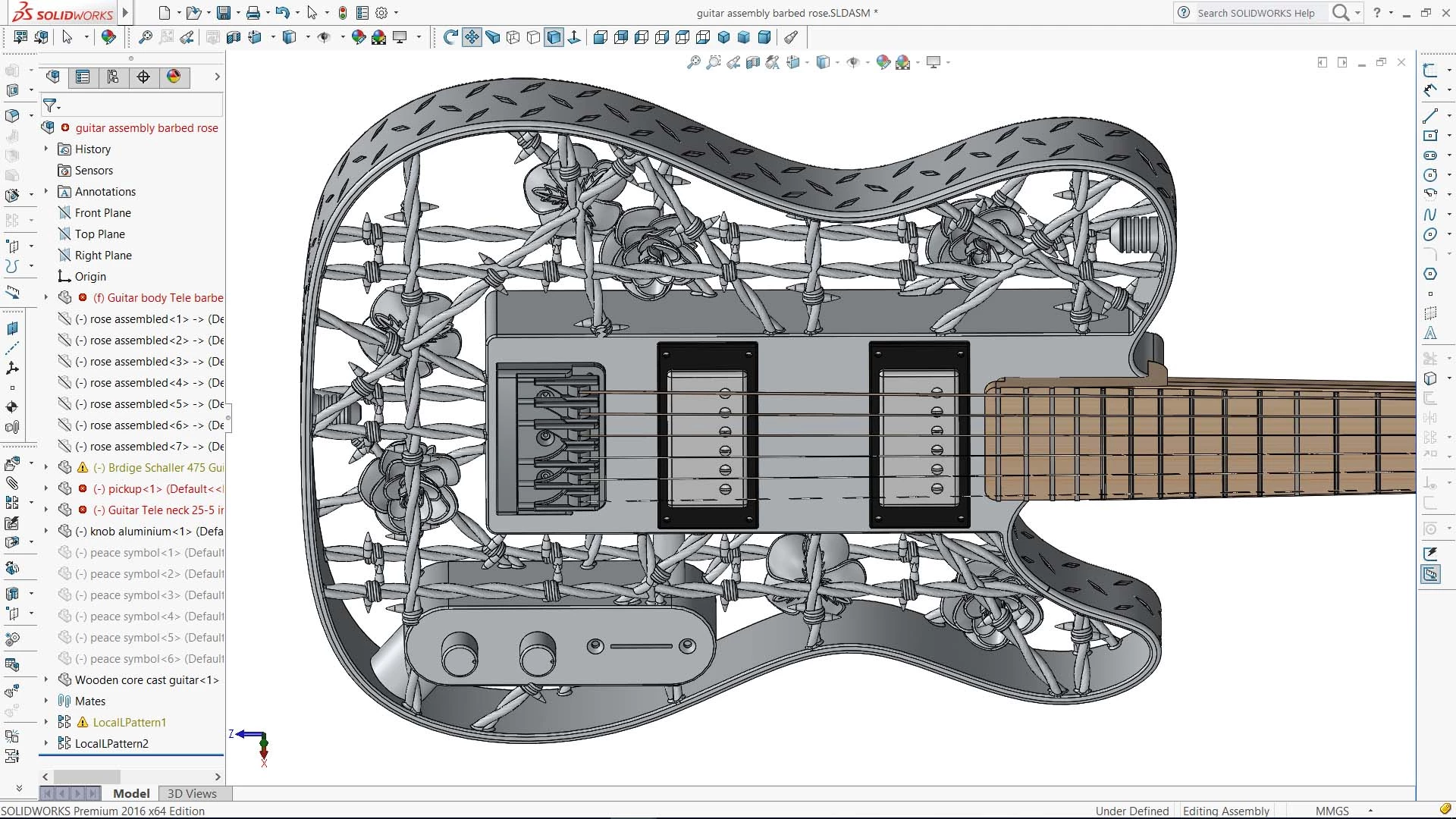Image resolution: width=1456 pixels, height=819 pixels.
Task: Open the ConfigurationManager tab icon
Action: 113,77
